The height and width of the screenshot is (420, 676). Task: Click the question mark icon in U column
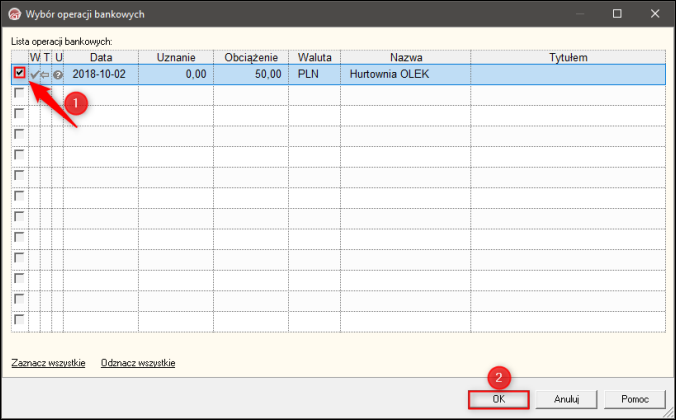point(58,75)
